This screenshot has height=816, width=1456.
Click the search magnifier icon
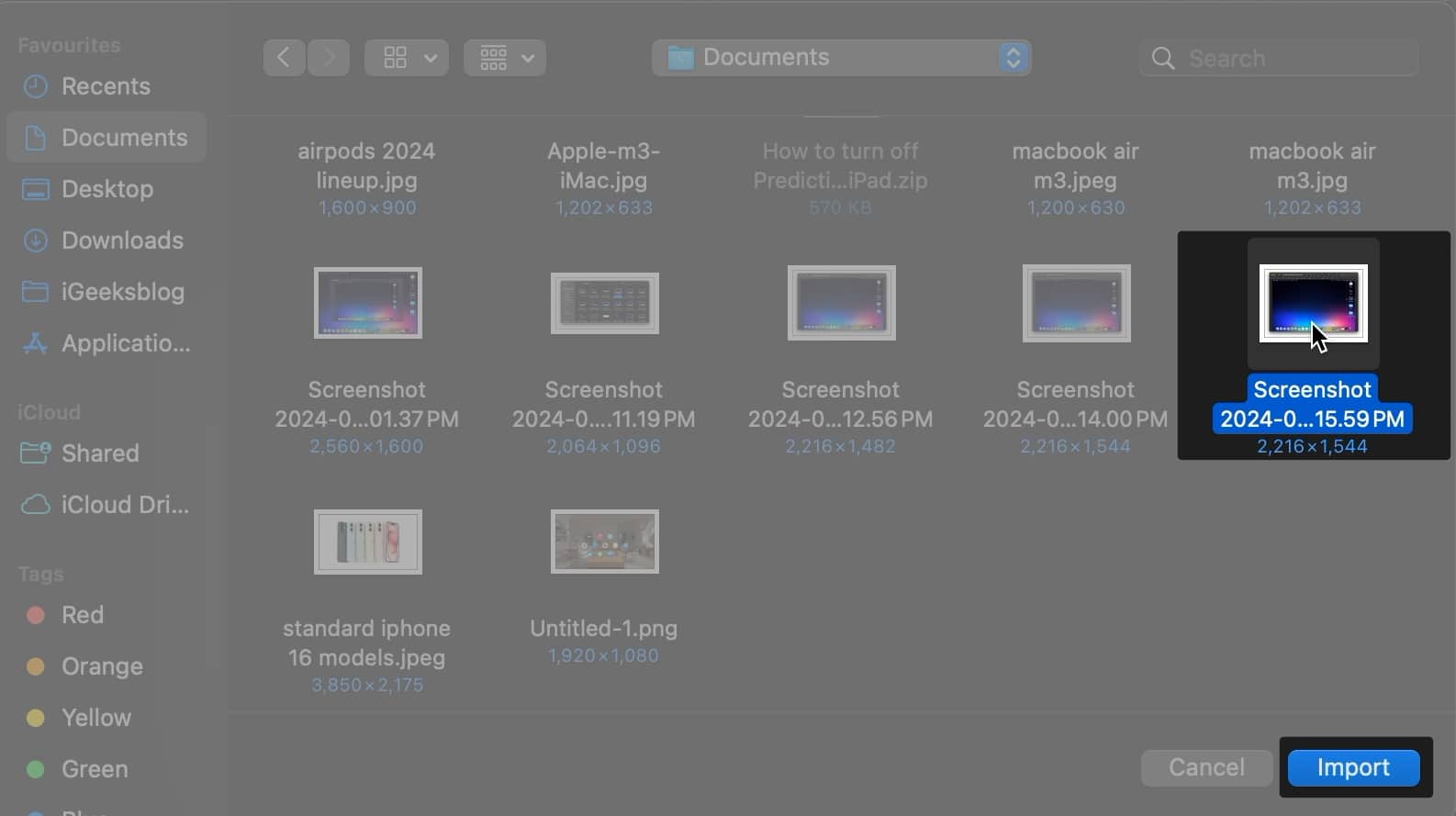1163,59
